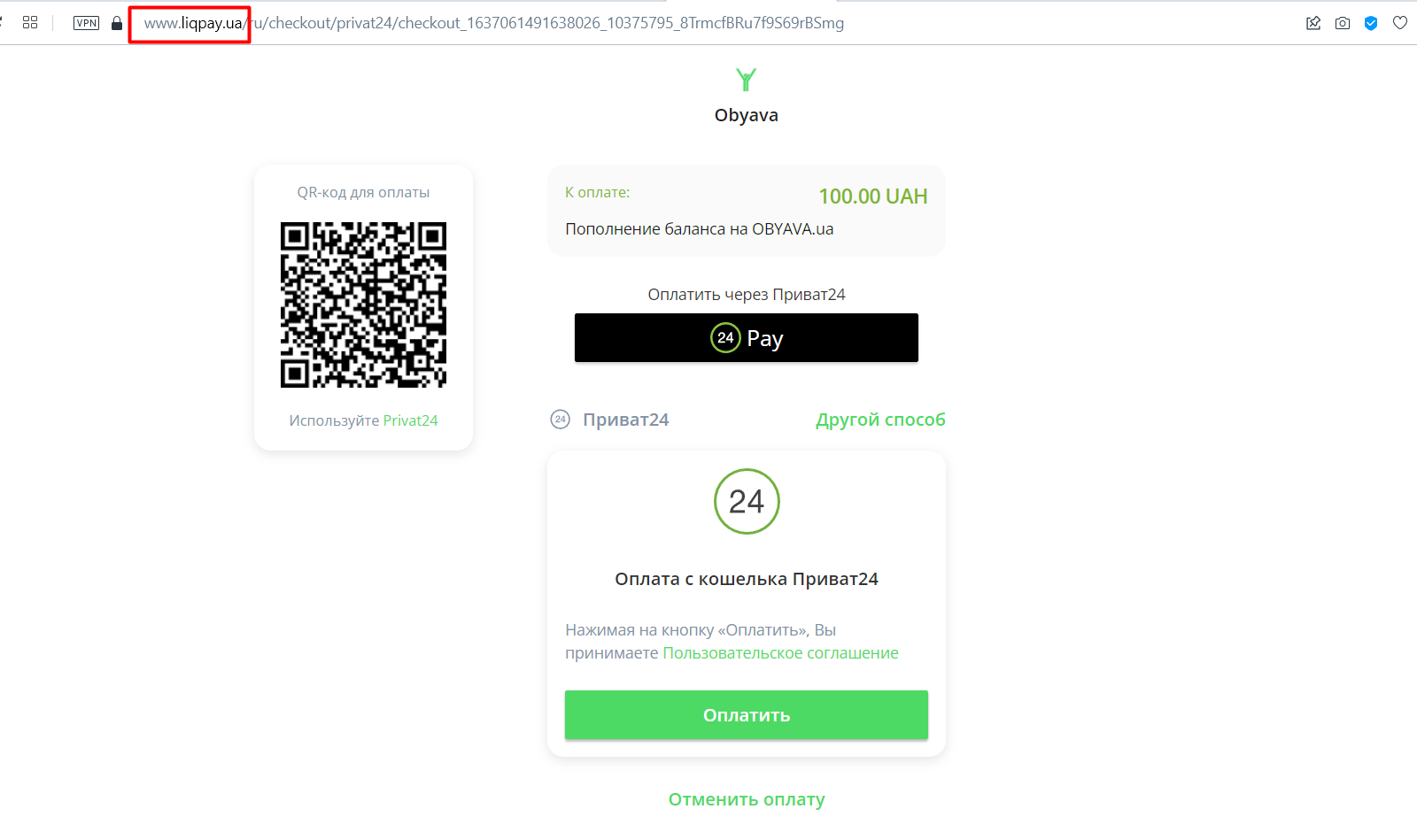1417x840 pixels.
Task: Click the small 24 icon beside Приват24
Action: pyautogui.click(x=560, y=420)
